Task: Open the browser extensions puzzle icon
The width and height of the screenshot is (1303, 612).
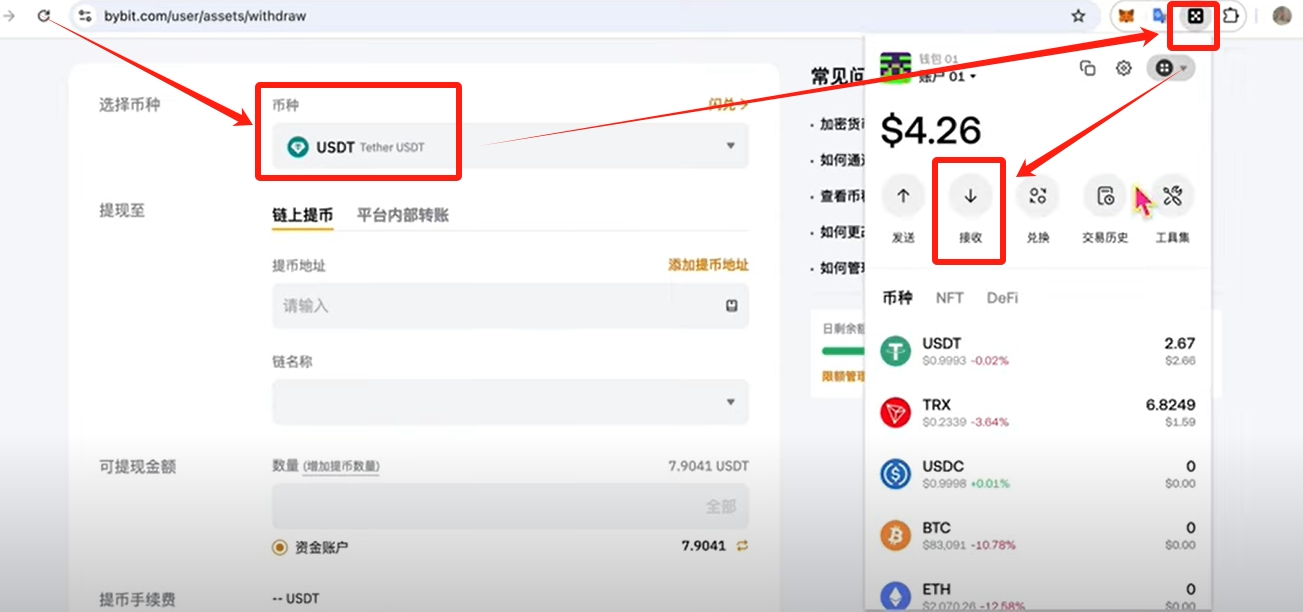Action: click(1231, 16)
